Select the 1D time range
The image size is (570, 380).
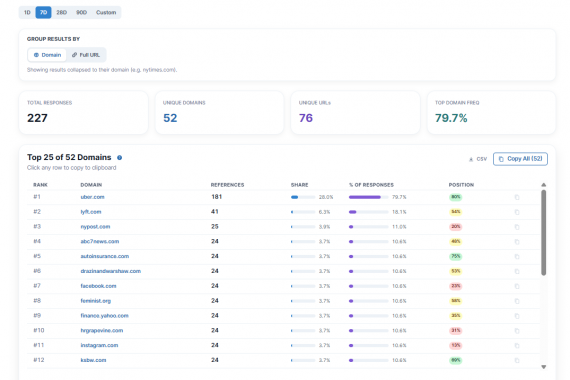(x=27, y=12)
